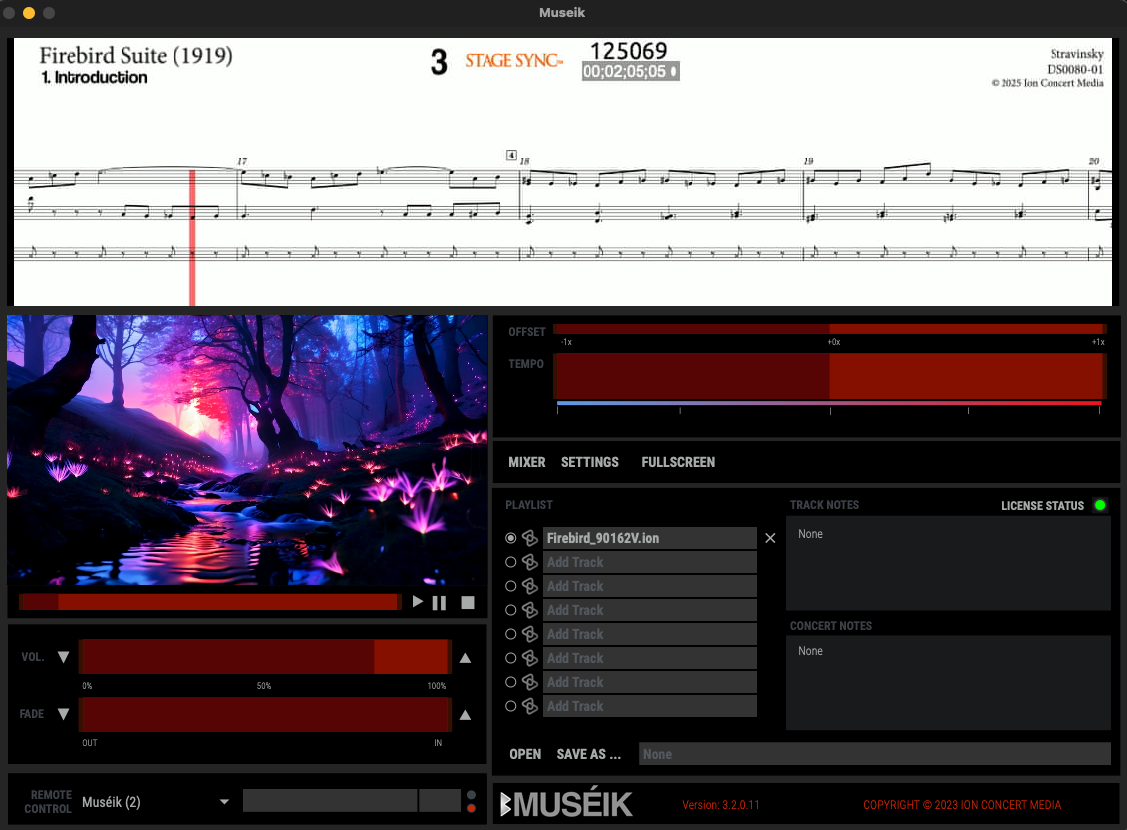Click the Version: 3.2.0.11 text
The height and width of the screenshot is (830, 1127).
(x=721, y=805)
